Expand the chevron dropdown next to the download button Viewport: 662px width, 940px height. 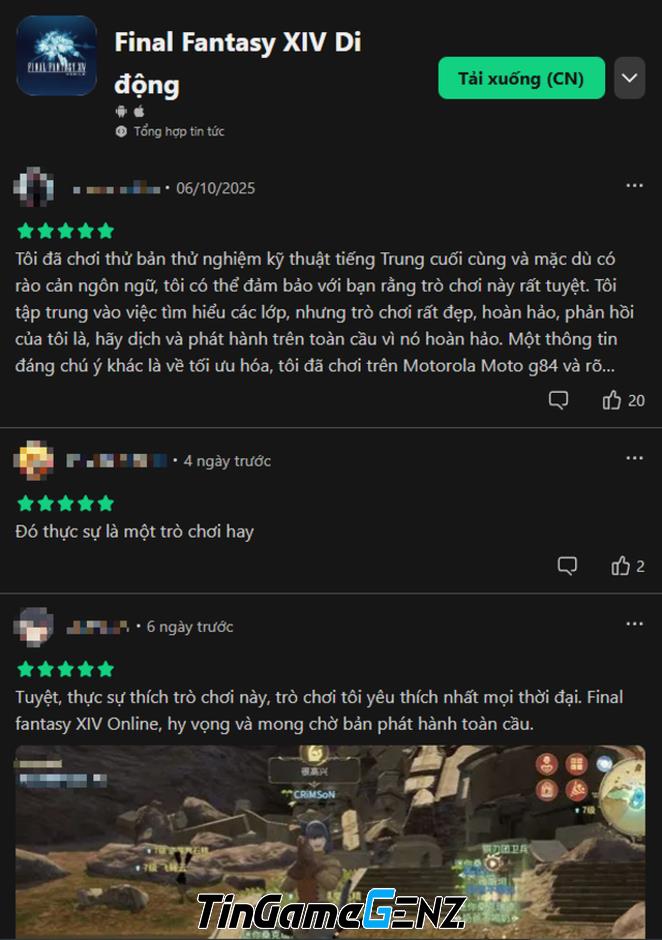[x=629, y=78]
